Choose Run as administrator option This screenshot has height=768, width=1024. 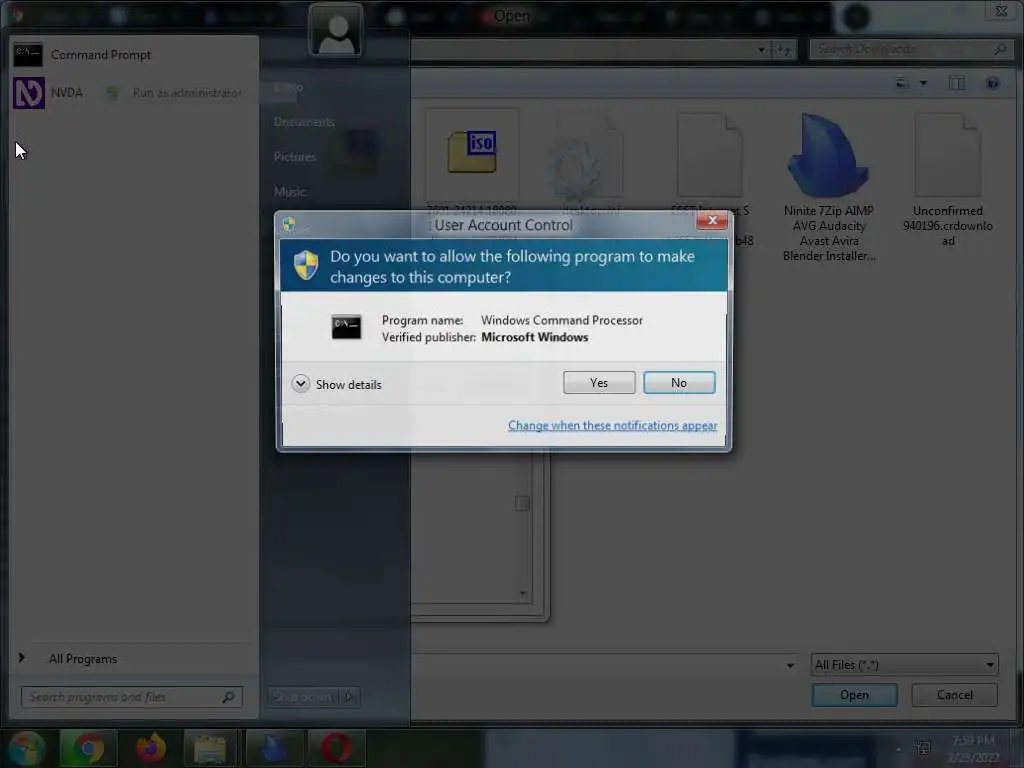(x=187, y=93)
